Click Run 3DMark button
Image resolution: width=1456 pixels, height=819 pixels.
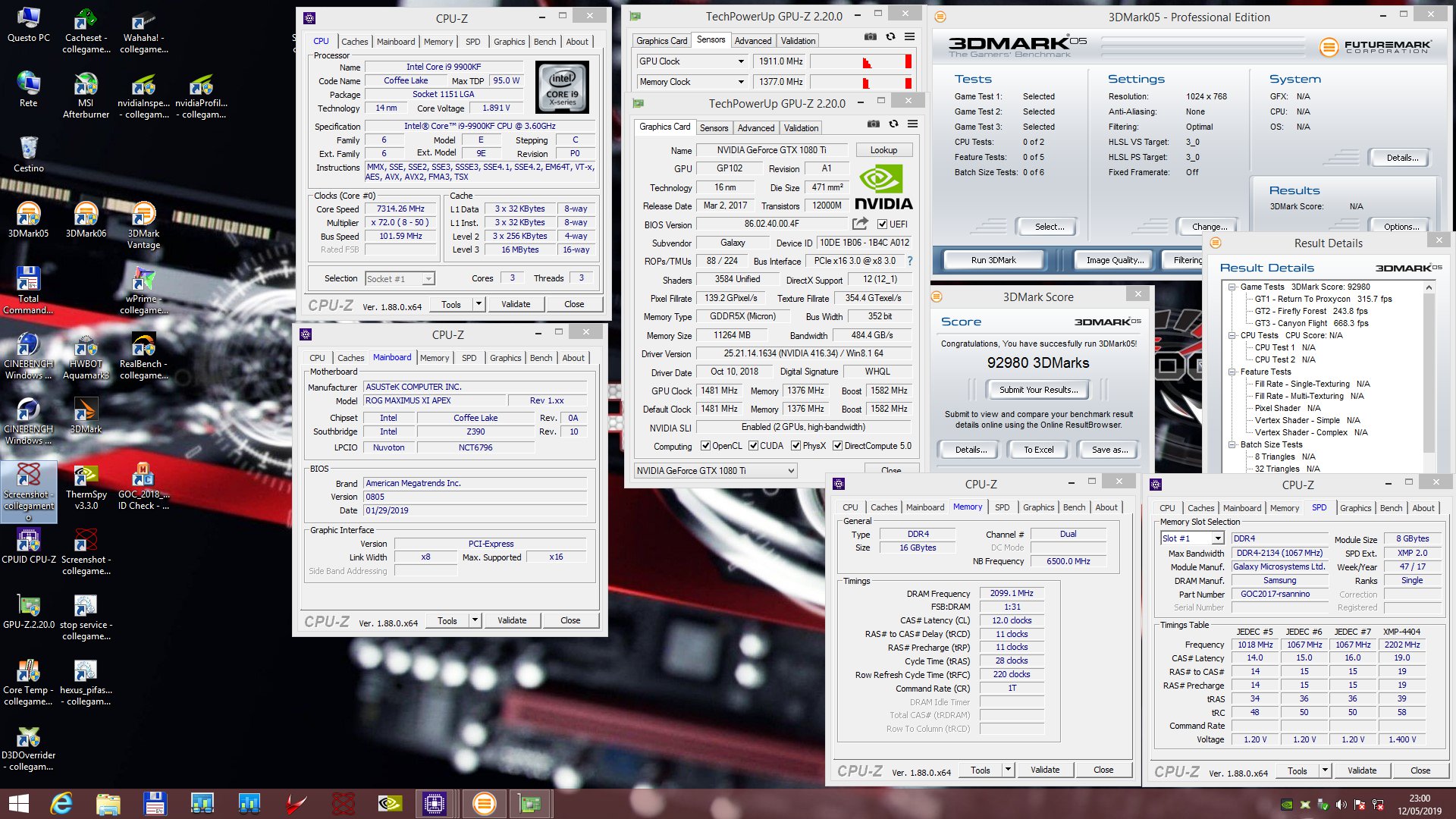(993, 260)
